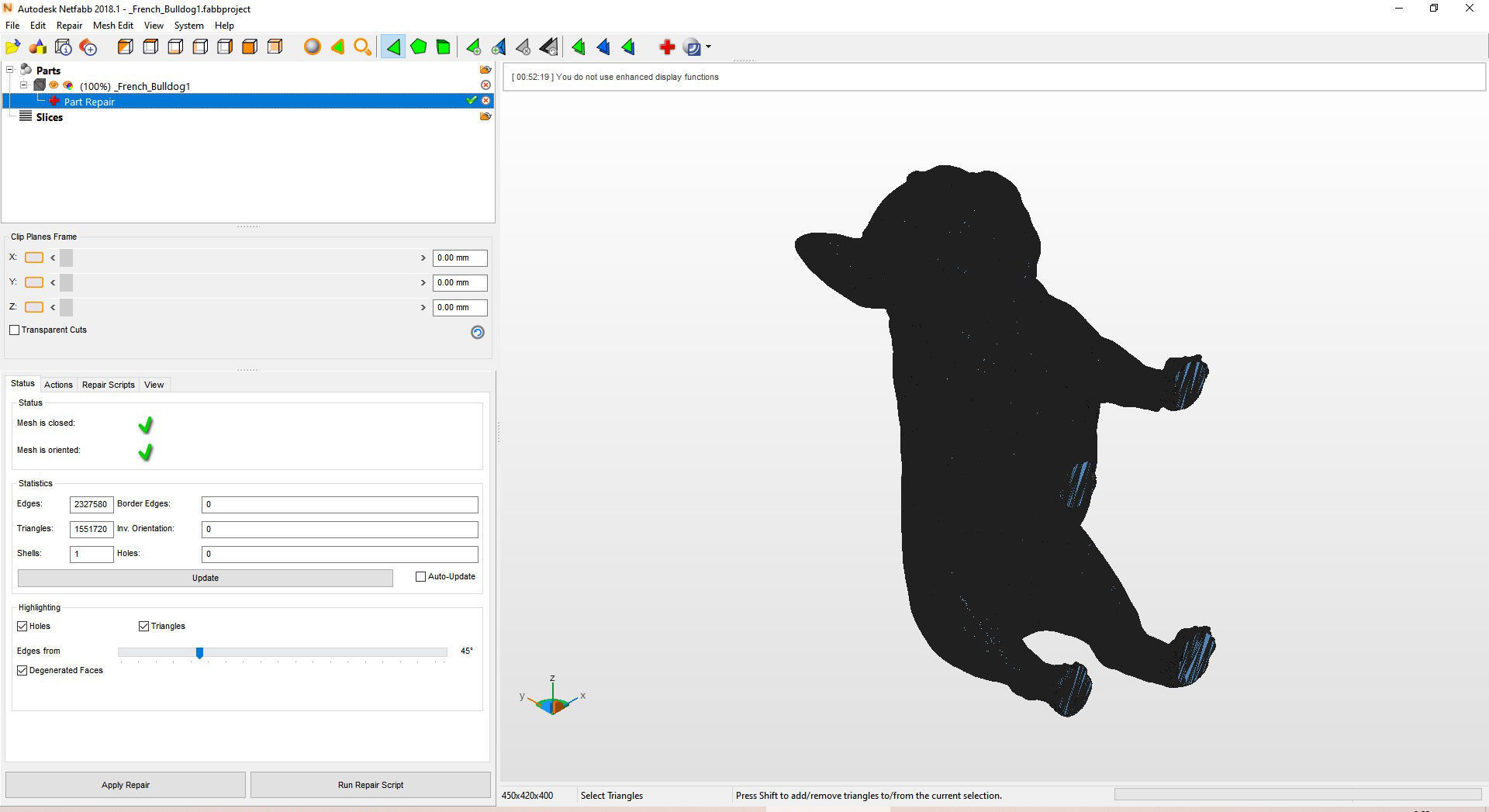Screen dimensions: 1489x812
Task: Click the blue disc toolbar icon
Action: point(692,47)
